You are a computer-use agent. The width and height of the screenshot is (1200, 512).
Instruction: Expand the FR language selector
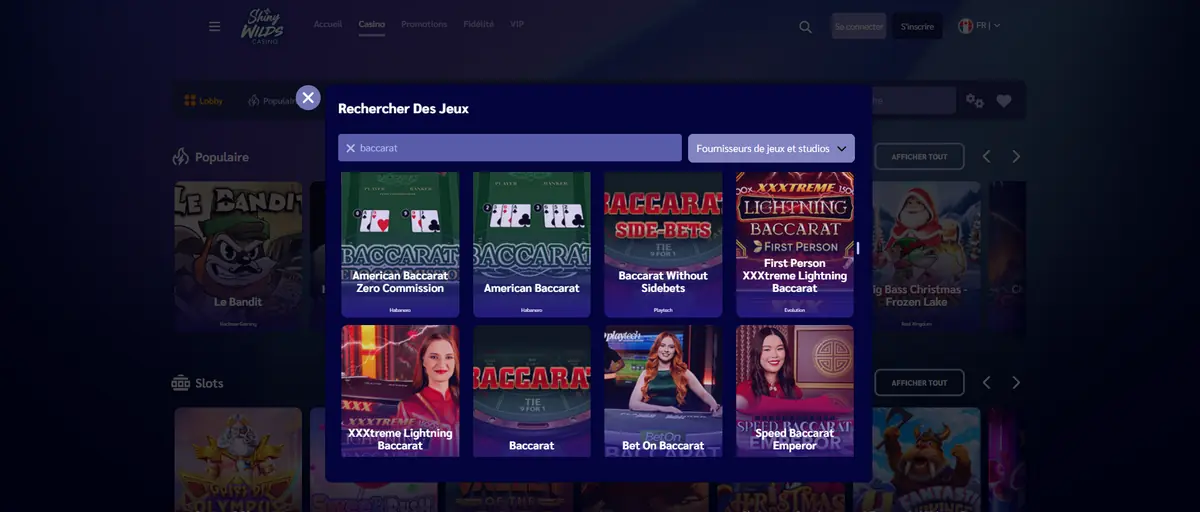[979, 26]
